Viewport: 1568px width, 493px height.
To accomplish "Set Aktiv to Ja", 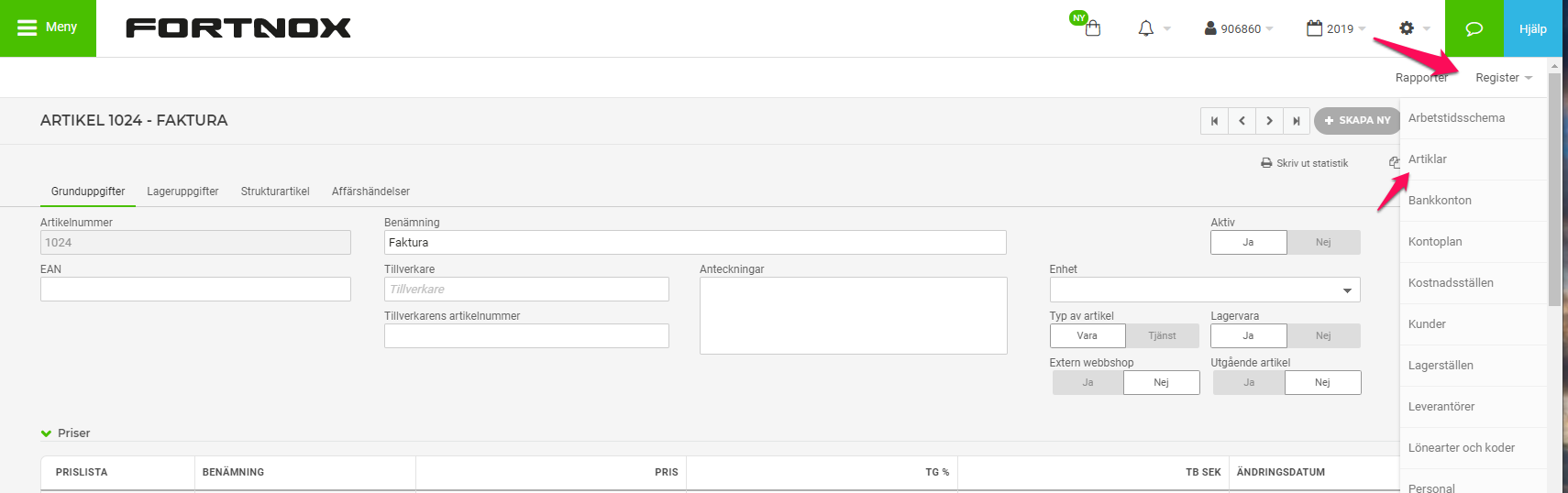I will click(x=1249, y=243).
